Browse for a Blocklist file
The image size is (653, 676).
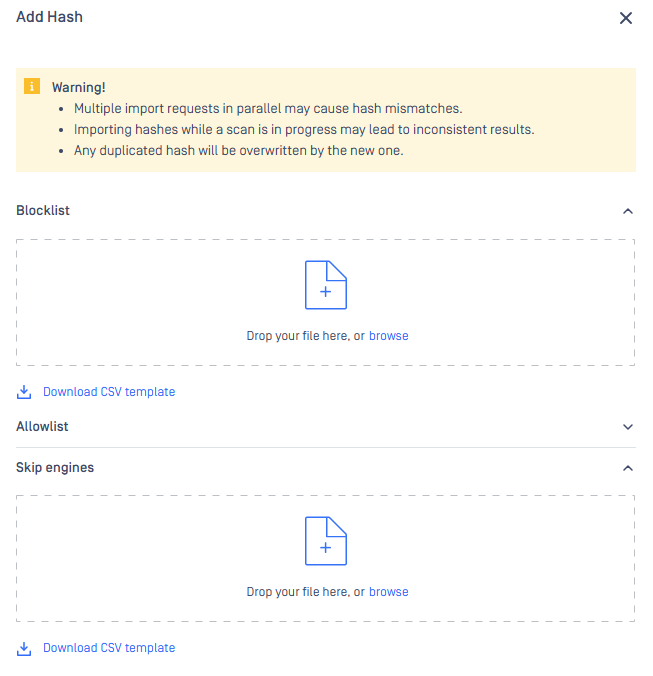[x=388, y=336]
